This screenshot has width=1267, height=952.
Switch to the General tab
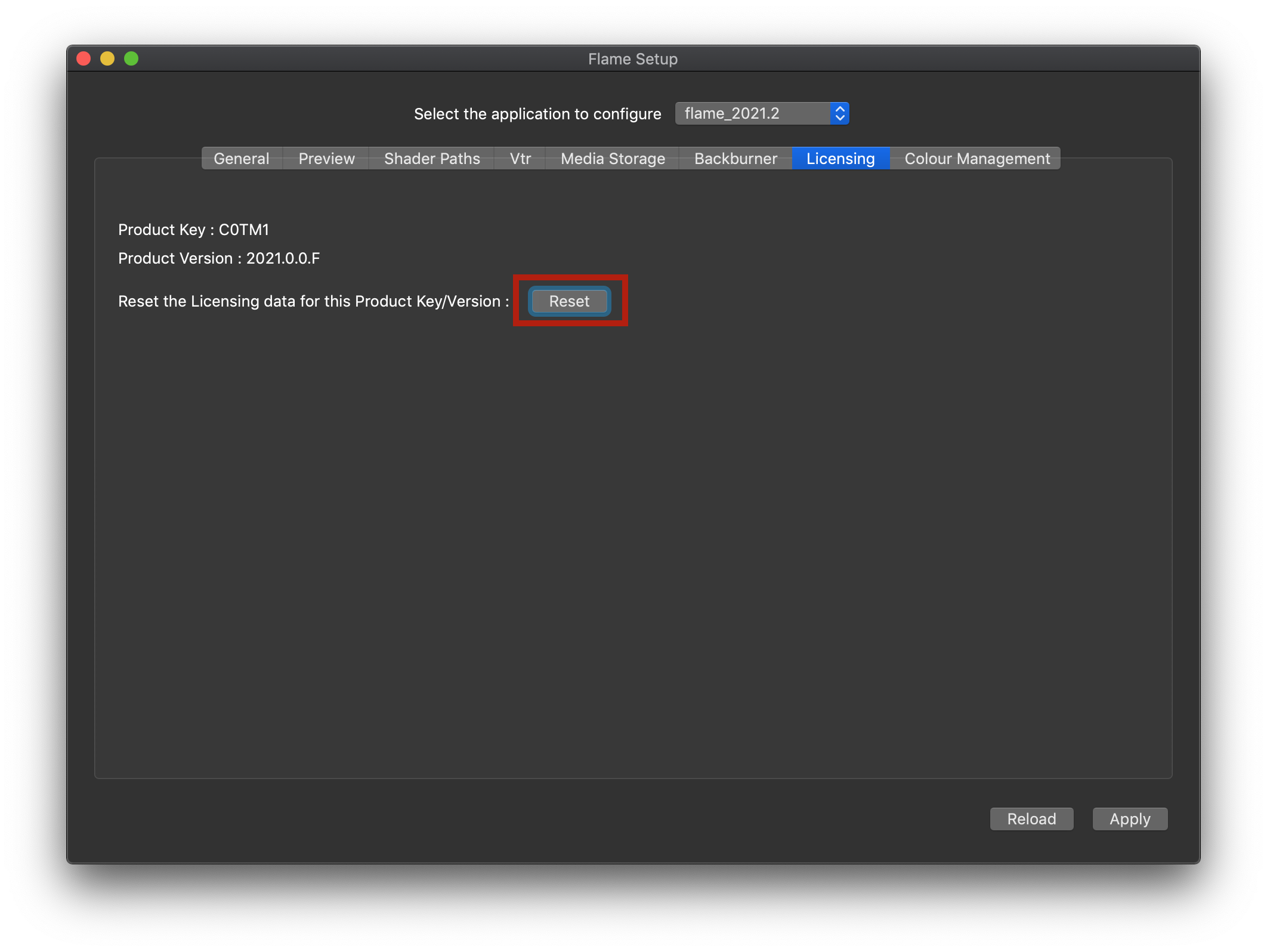[241, 158]
